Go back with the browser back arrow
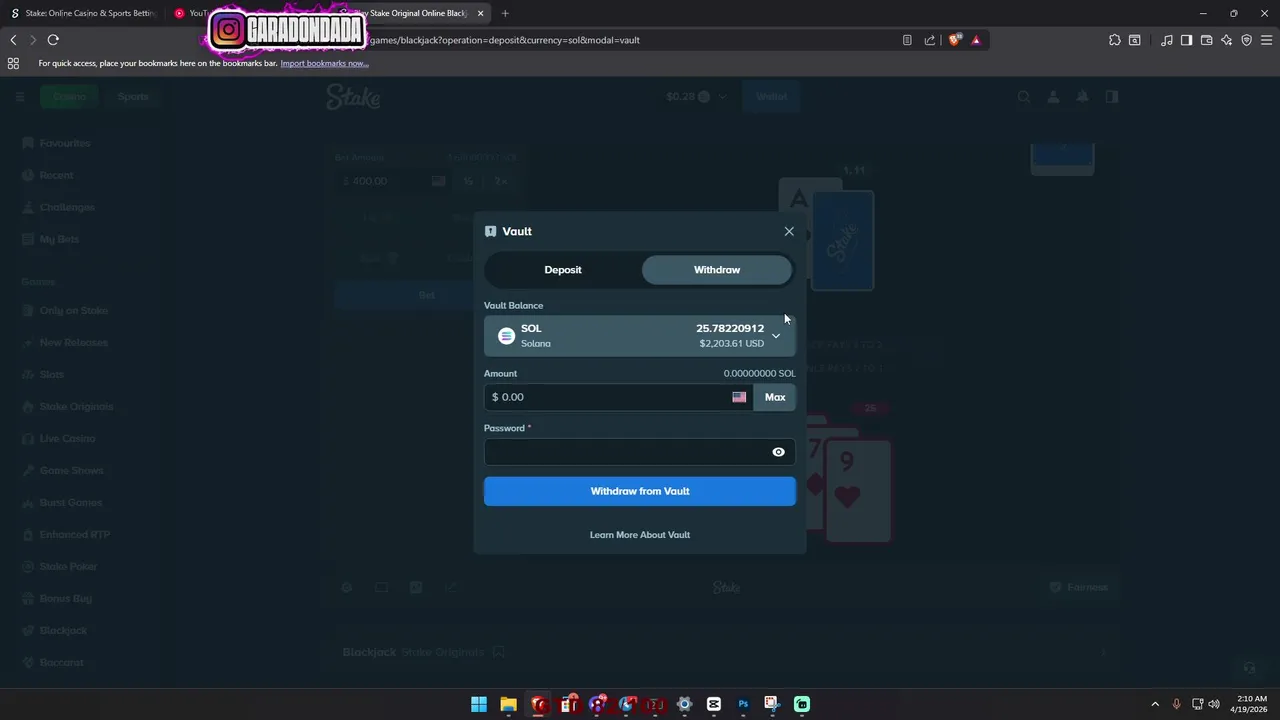1280x720 pixels. point(13,40)
